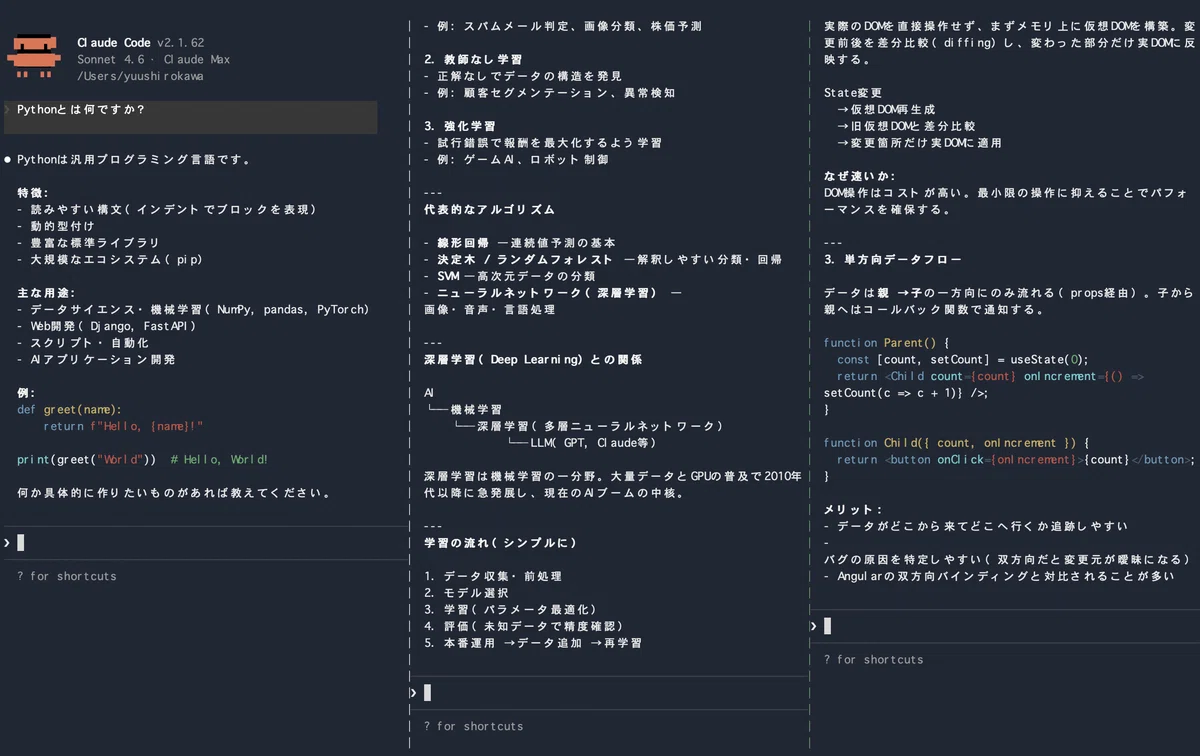Click the 'スクリプト・自動化' line

83,343
